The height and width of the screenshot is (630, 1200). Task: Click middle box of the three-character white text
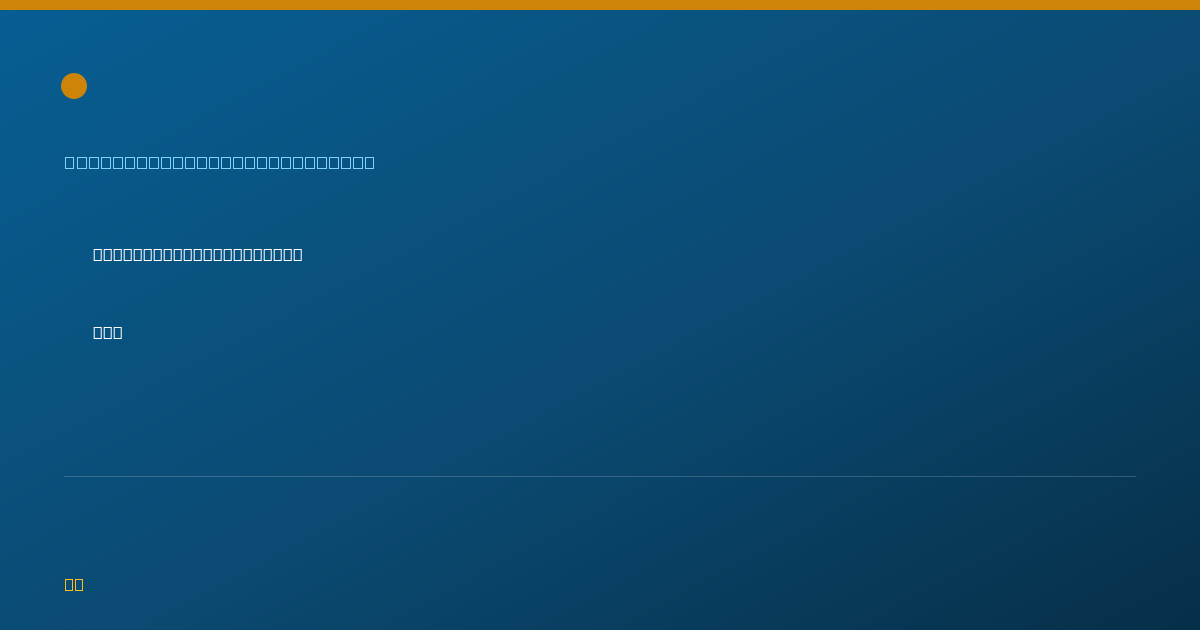coord(108,332)
